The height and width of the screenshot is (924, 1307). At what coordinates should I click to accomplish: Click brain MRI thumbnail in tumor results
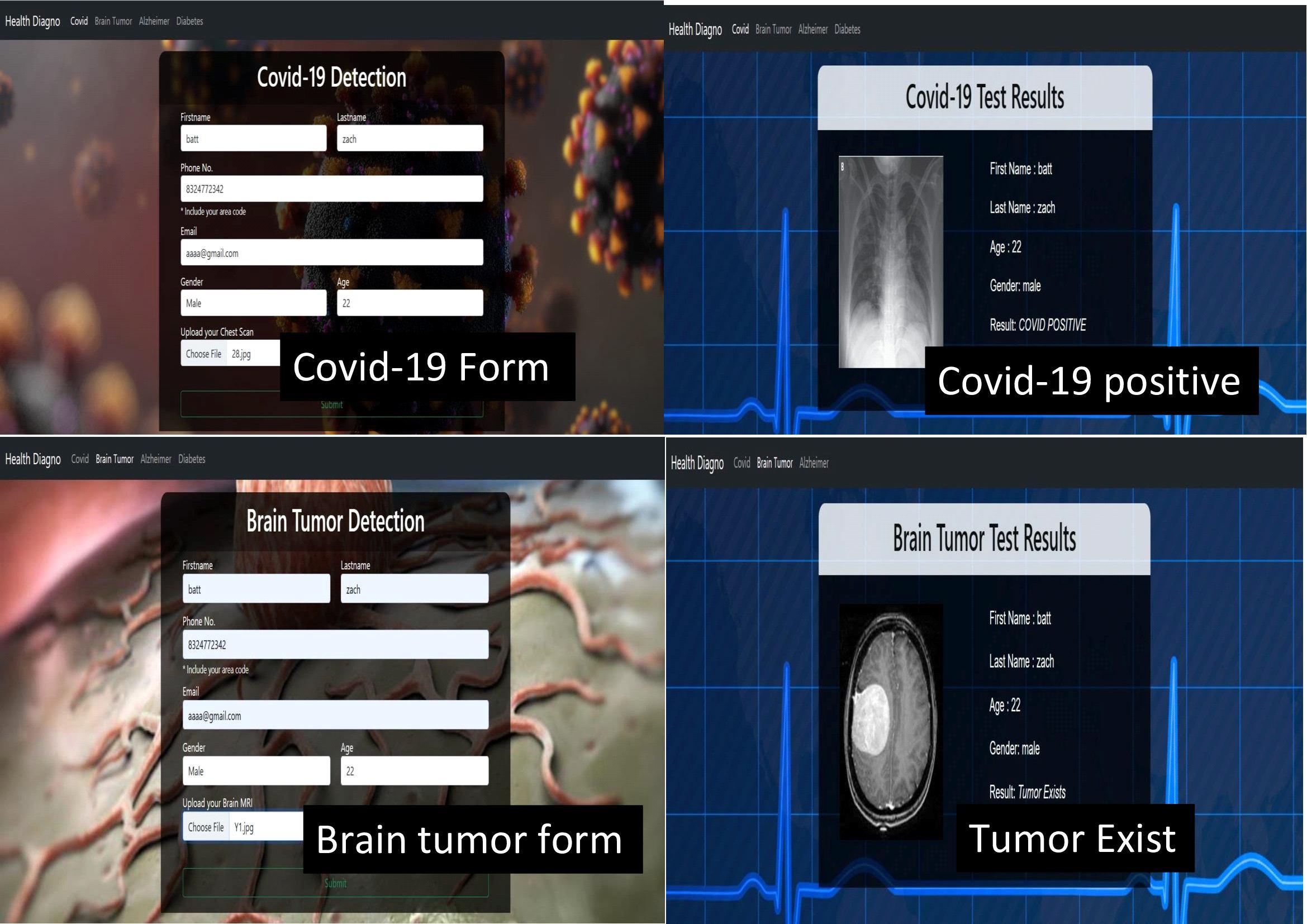click(x=891, y=721)
